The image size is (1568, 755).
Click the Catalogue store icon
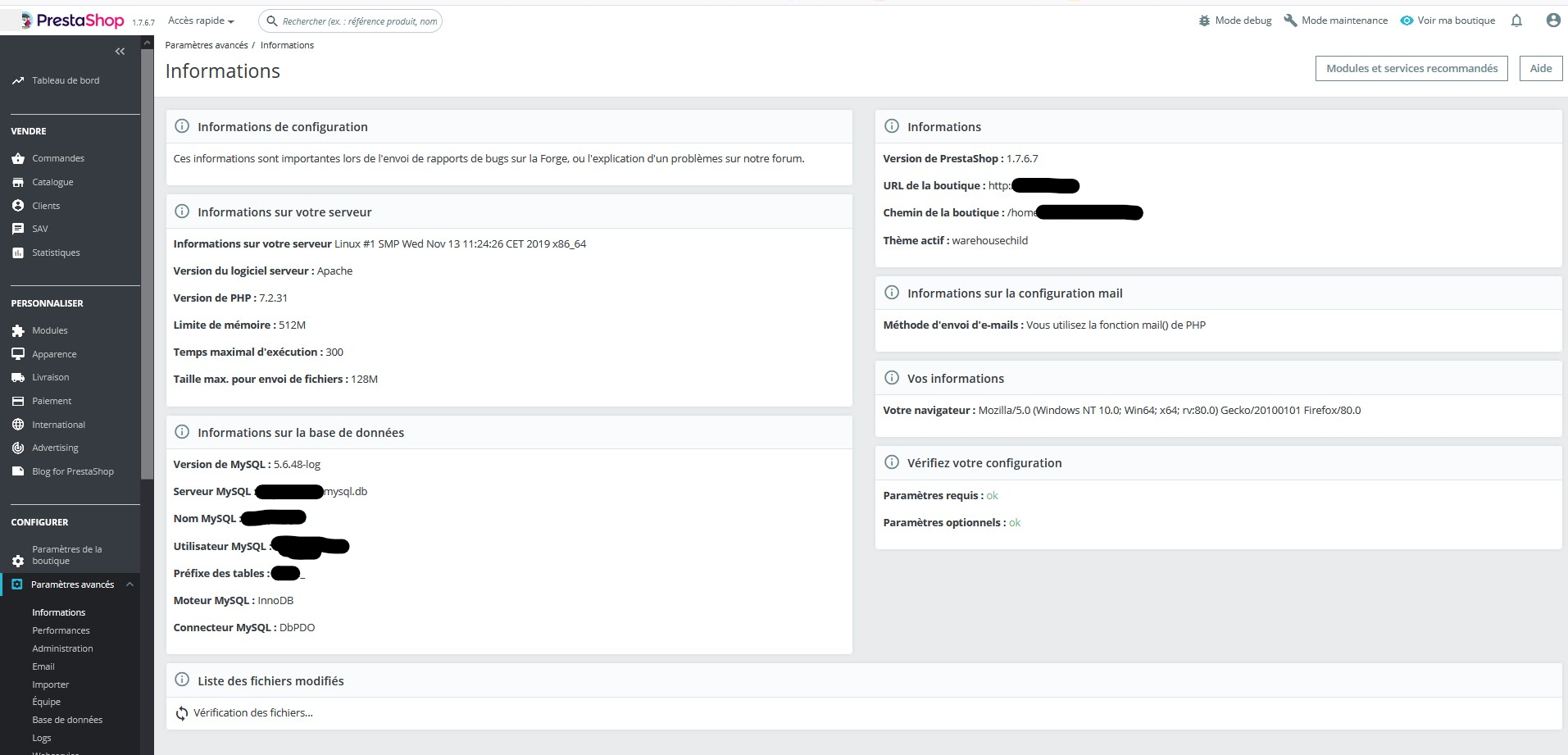point(18,182)
